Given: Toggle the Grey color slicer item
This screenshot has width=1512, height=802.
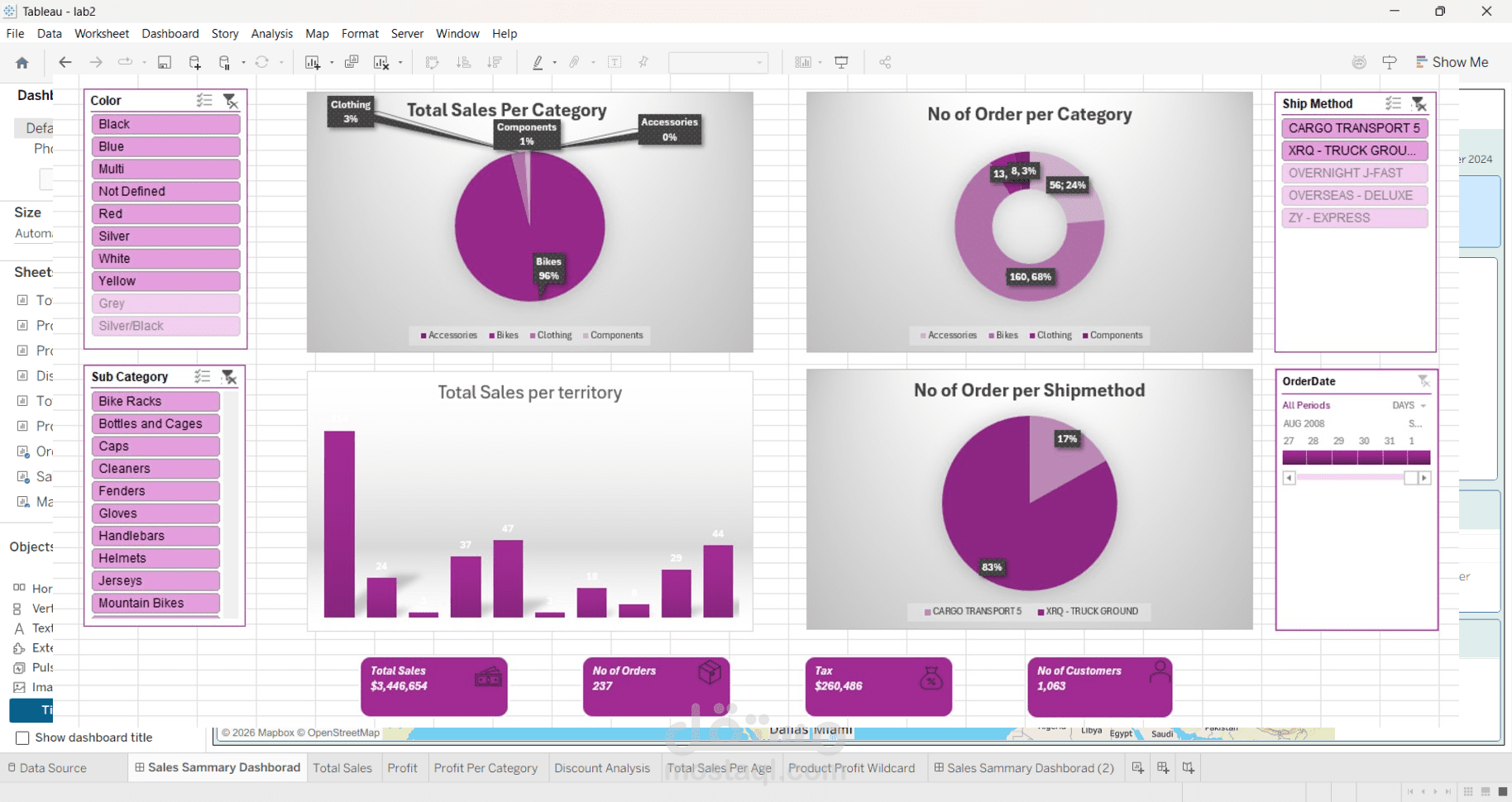Looking at the screenshot, I should 165,303.
